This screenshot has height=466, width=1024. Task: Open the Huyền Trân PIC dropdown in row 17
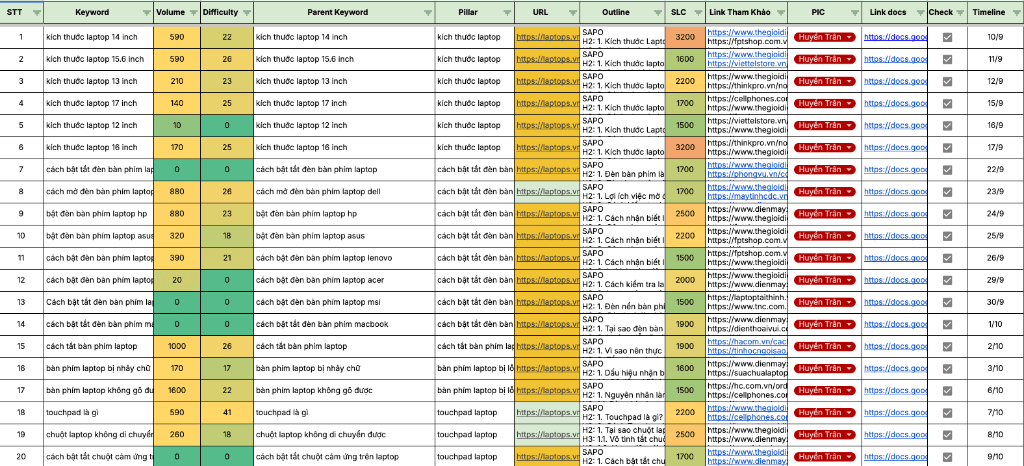coord(825,390)
